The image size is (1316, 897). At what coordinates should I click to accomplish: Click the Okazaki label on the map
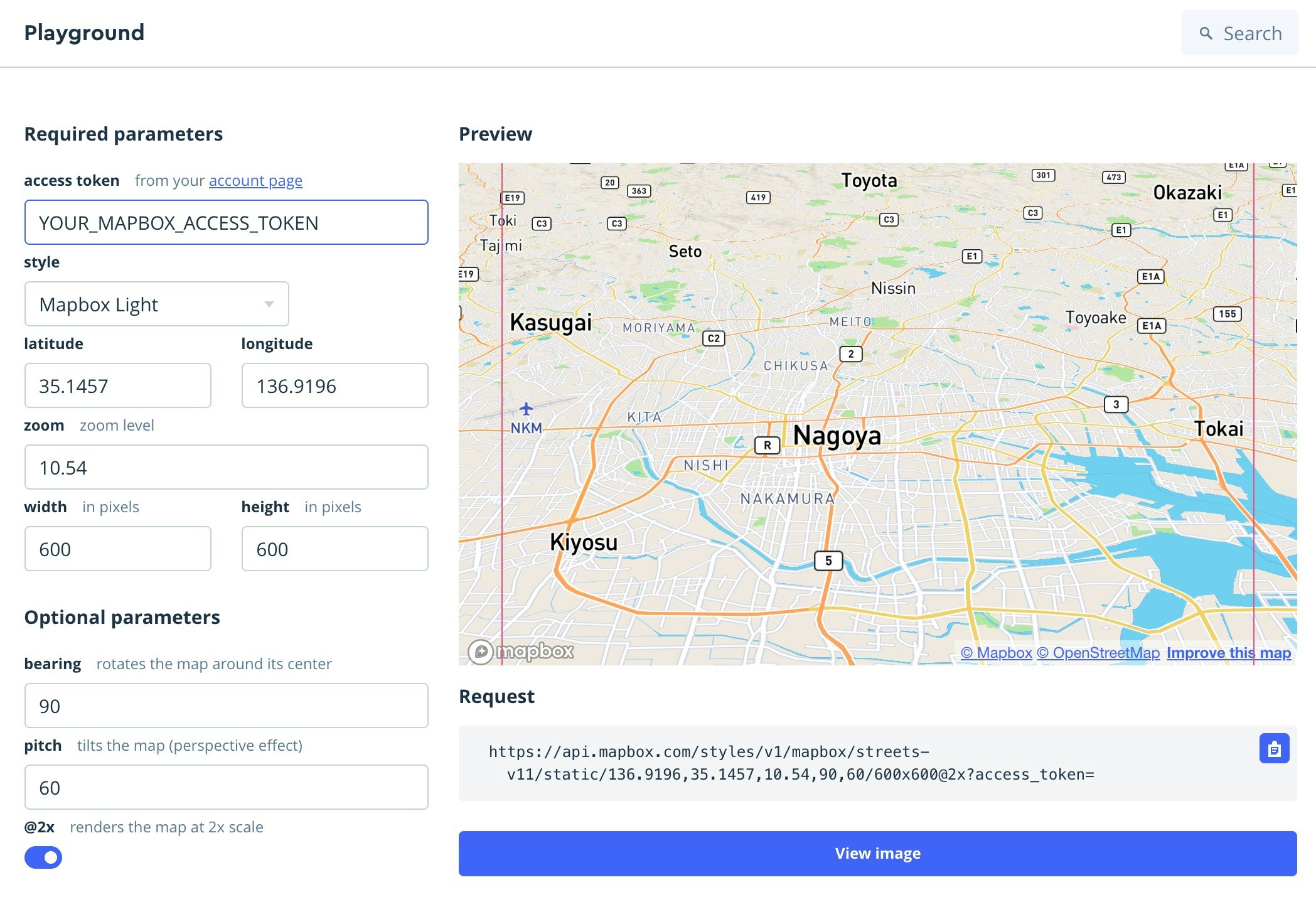coord(1187,192)
